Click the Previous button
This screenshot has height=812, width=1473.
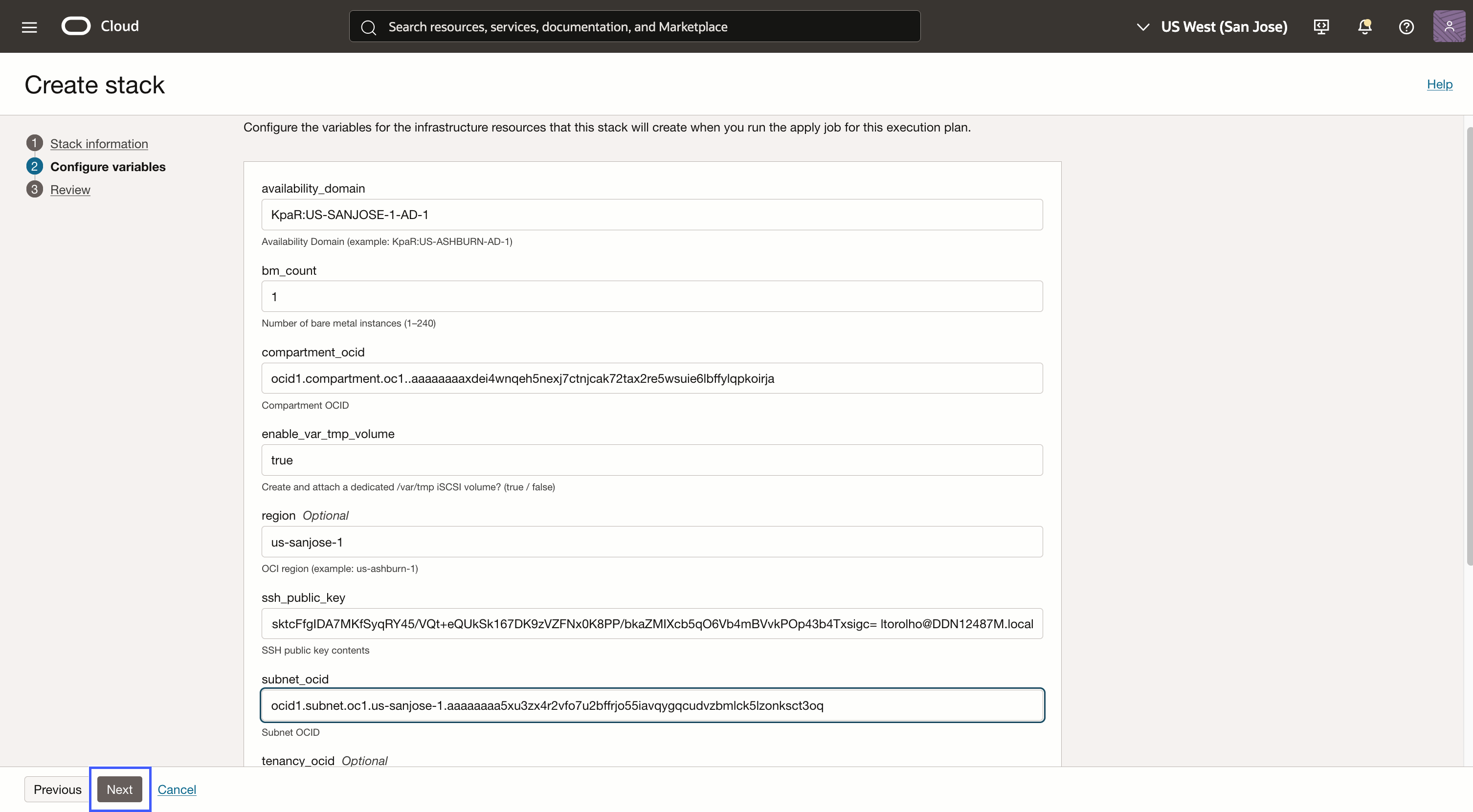tap(57, 789)
